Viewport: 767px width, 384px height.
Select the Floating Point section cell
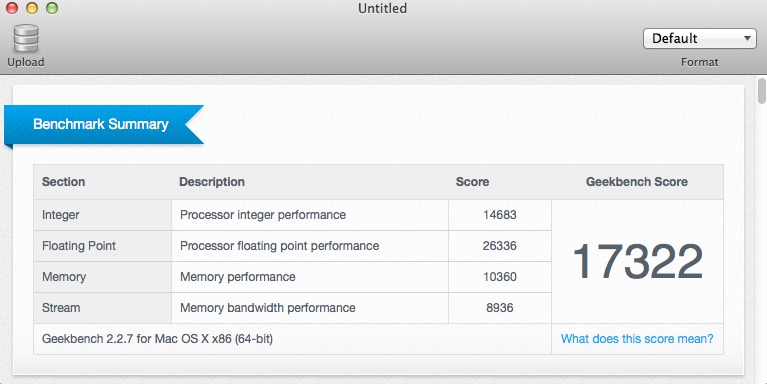[x=103, y=246]
